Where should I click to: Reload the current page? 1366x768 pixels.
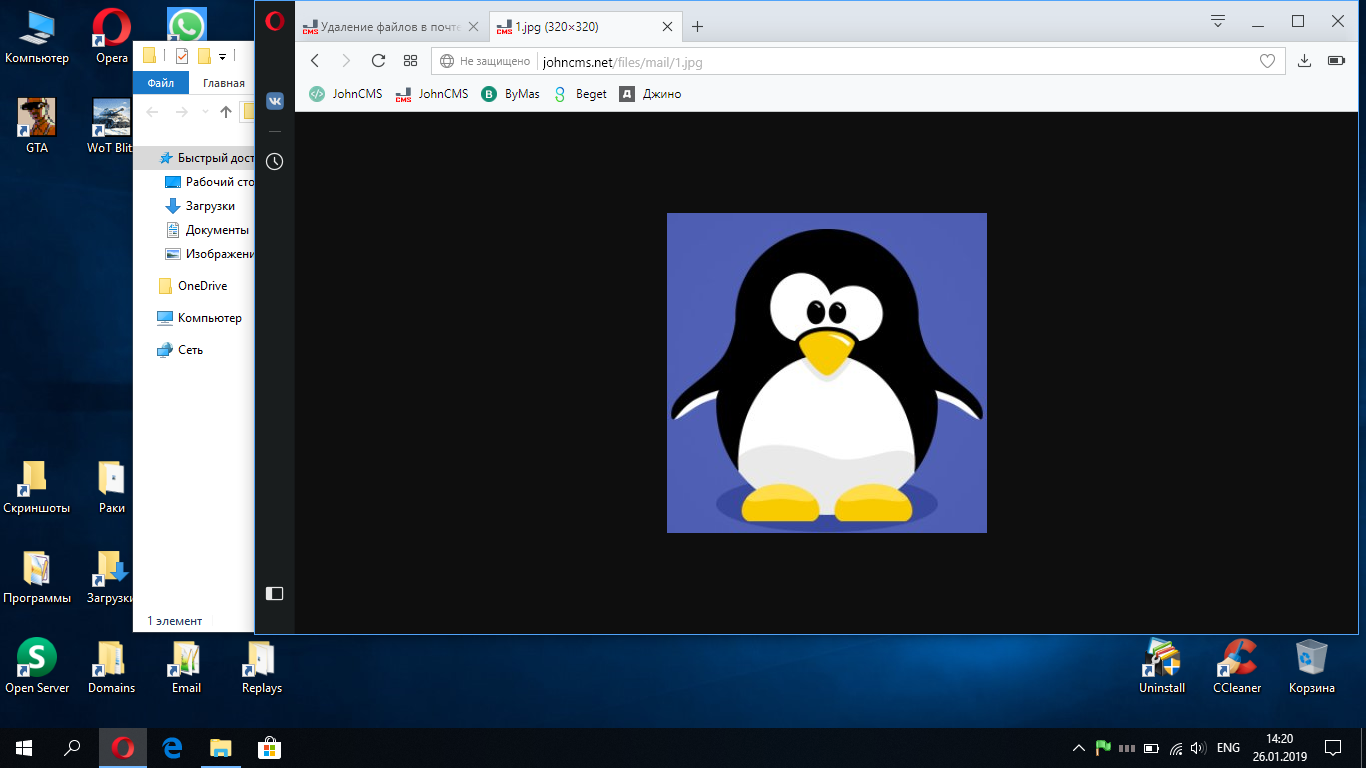[378, 61]
